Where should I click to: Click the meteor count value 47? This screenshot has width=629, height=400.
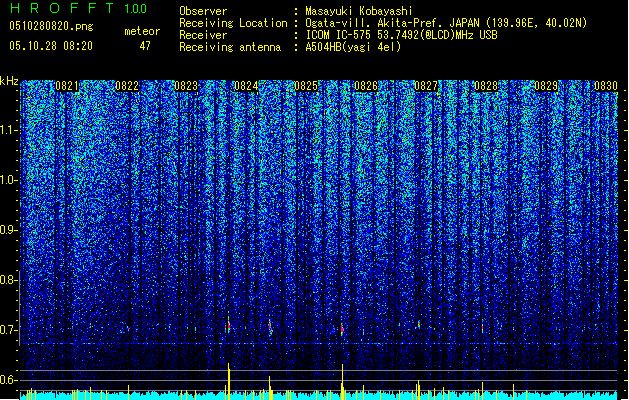tap(145, 46)
